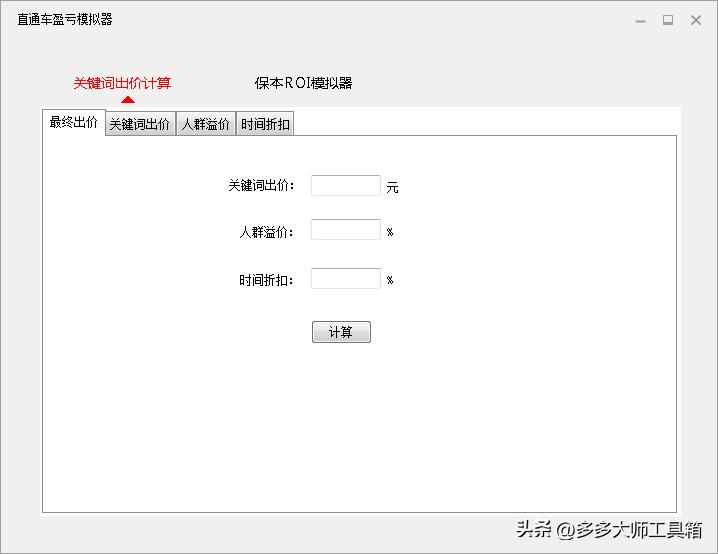Click the 计算 button
718x554 pixels.
click(341, 332)
